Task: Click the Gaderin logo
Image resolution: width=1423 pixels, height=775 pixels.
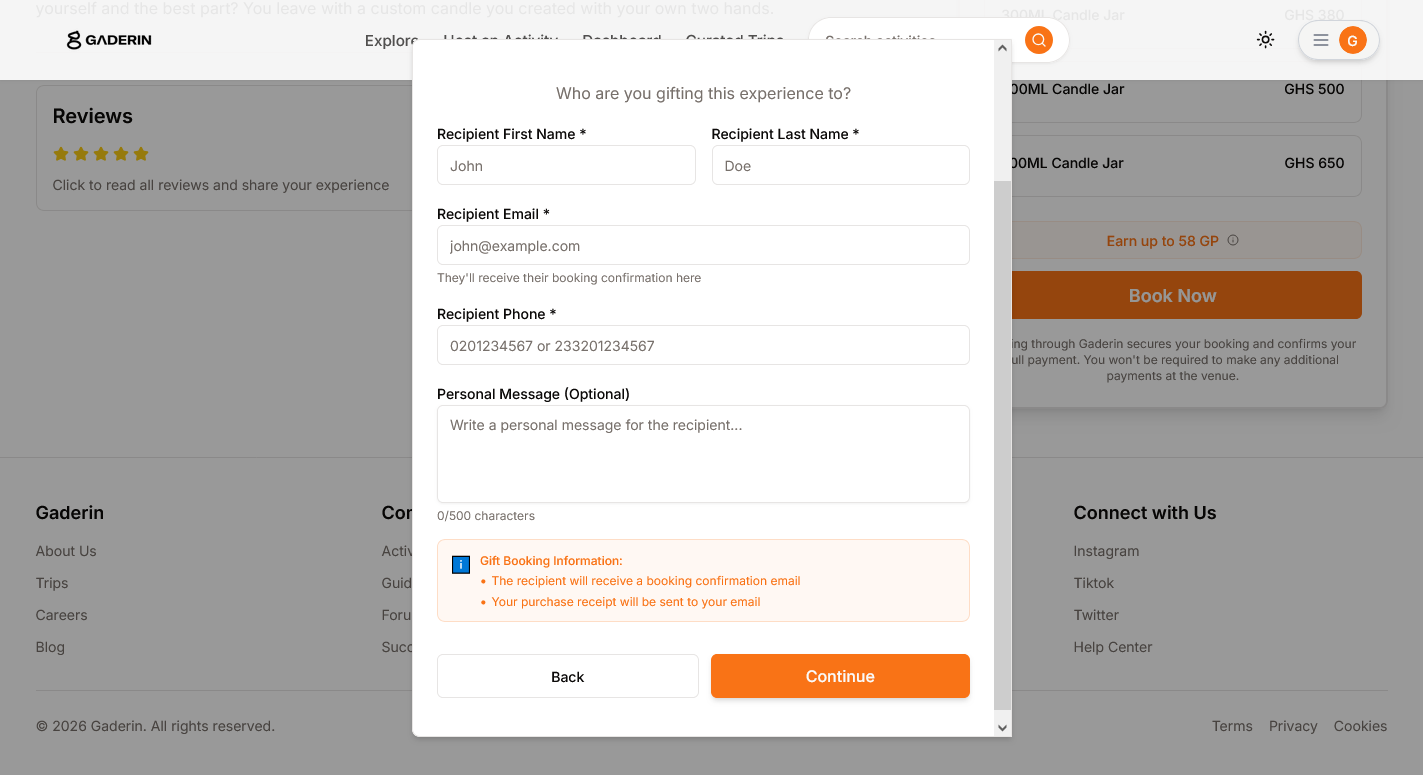Action: (x=108, y=40)
